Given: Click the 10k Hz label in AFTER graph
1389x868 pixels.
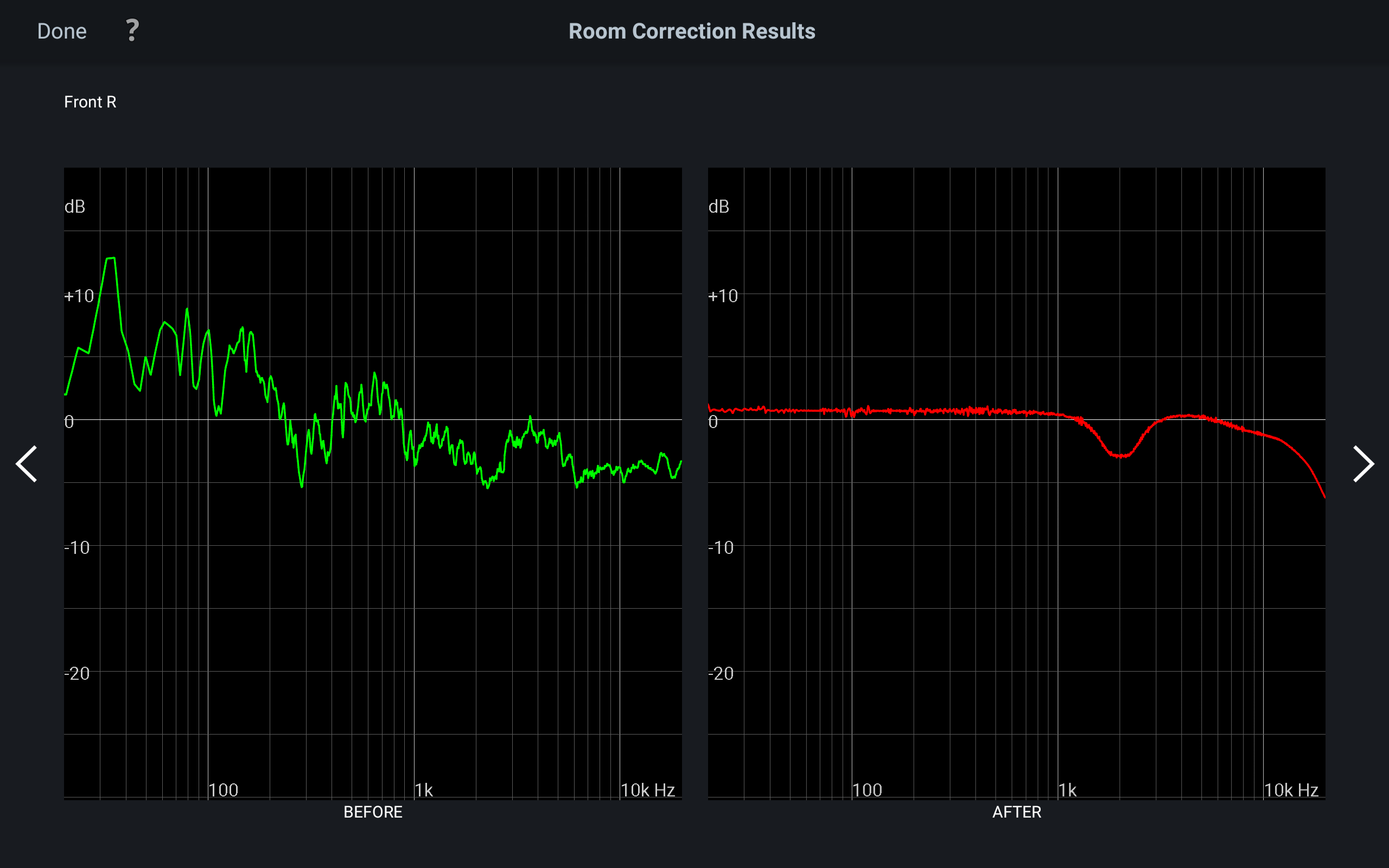Looking at the screenshot, I should 1291,790.
